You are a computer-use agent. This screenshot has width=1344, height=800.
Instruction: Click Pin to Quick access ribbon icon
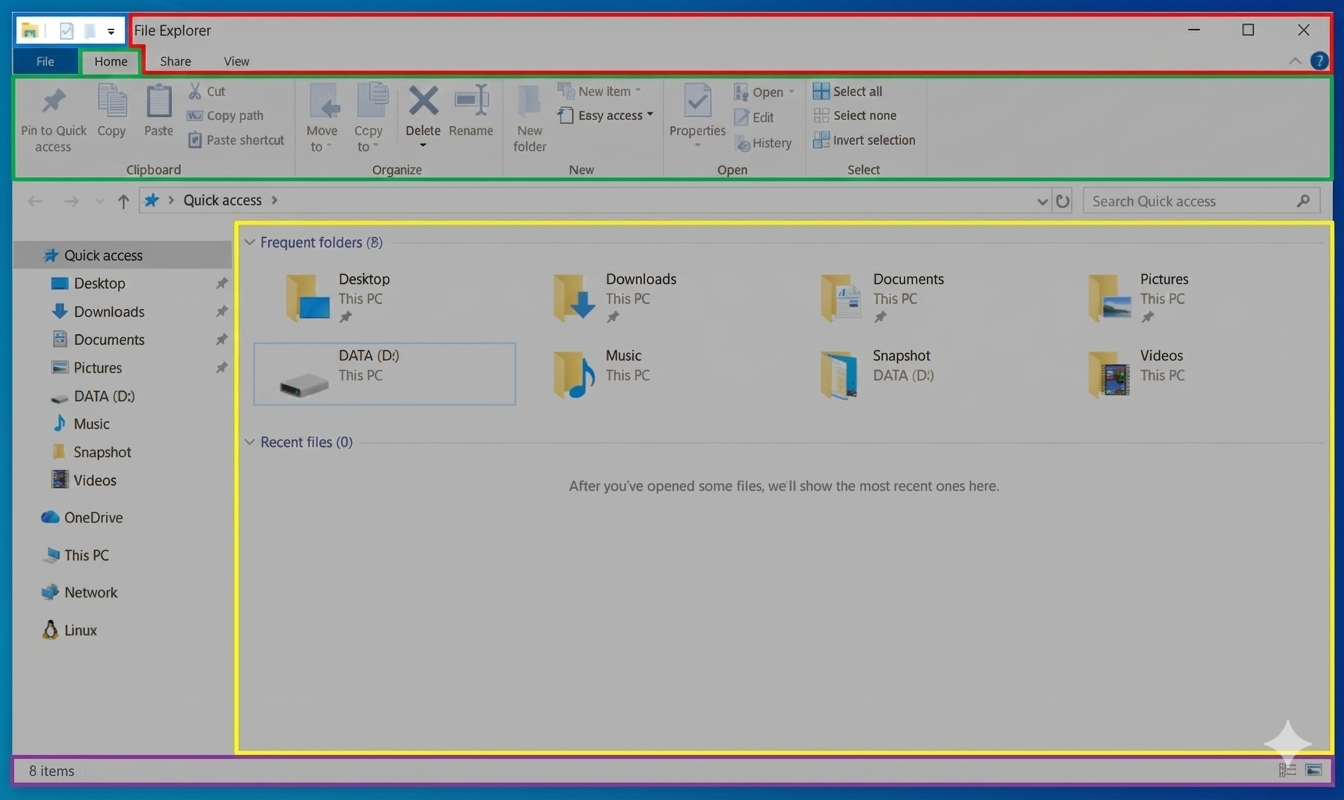coord(53,102)
